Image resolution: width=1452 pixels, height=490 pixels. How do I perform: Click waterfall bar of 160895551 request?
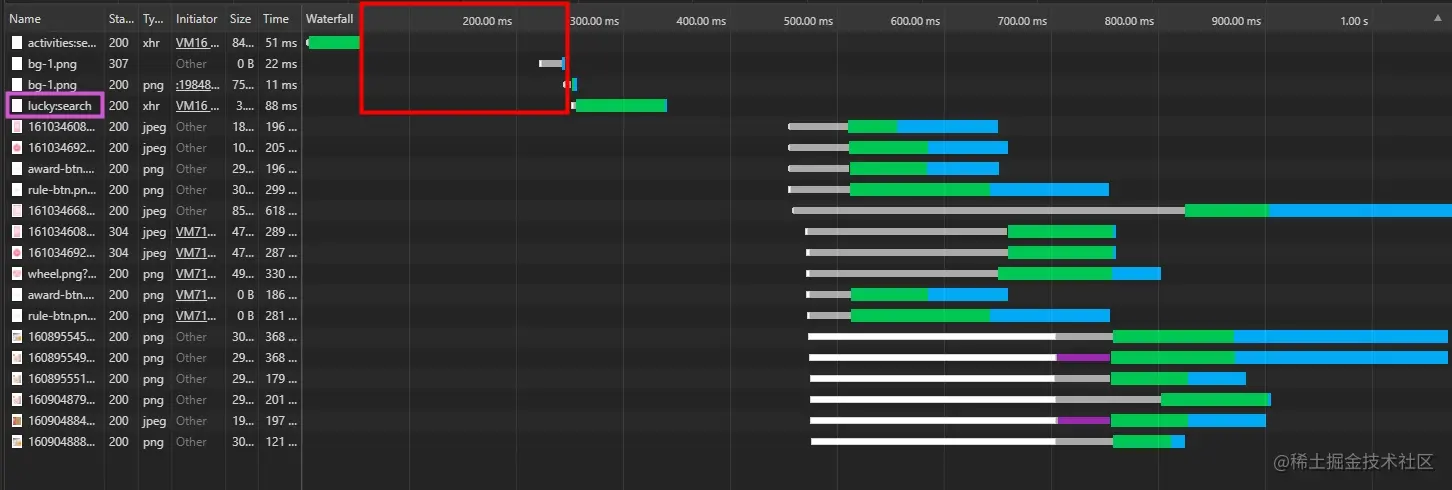[1027, 379]
